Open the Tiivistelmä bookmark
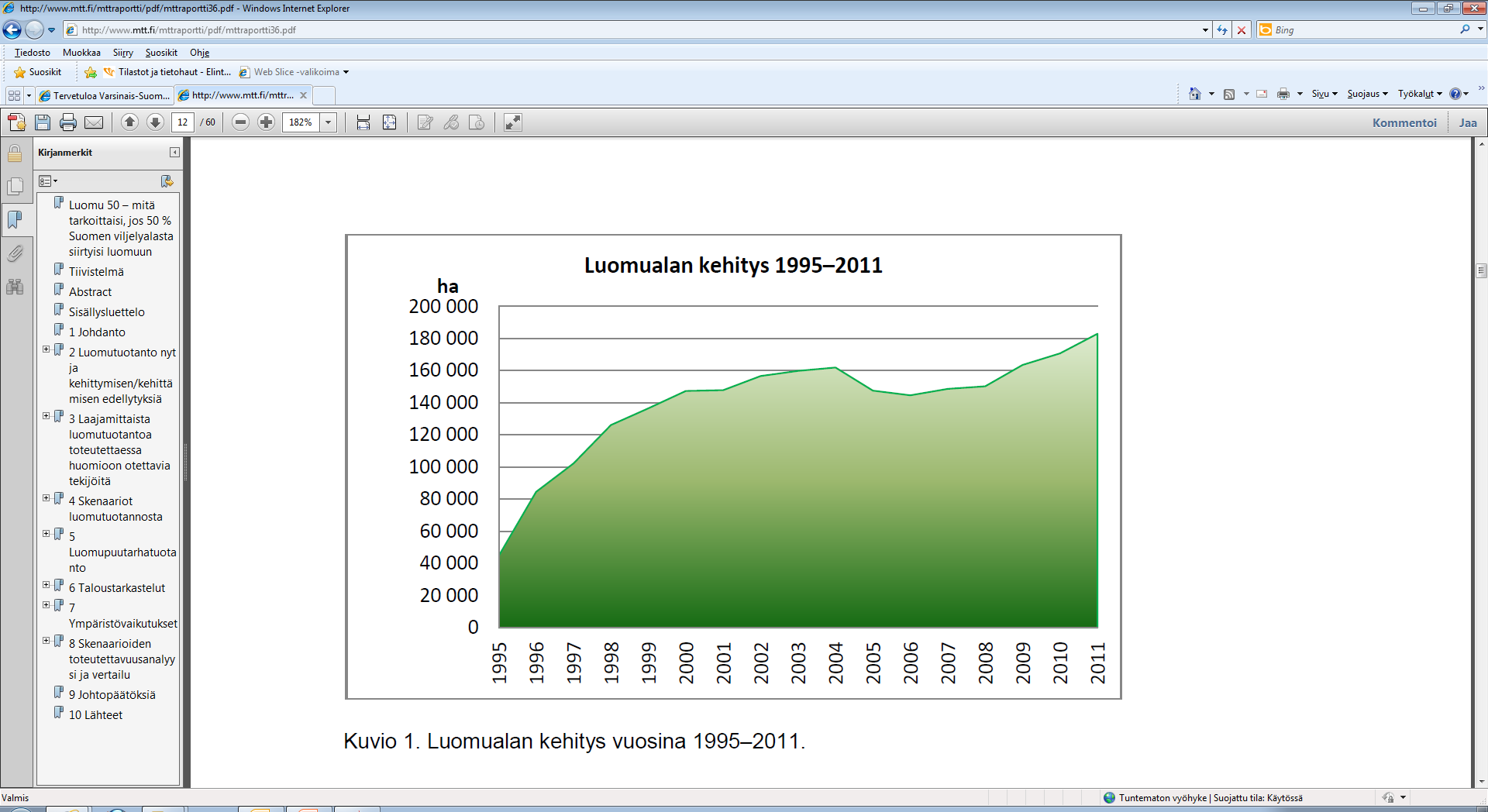 96,272
